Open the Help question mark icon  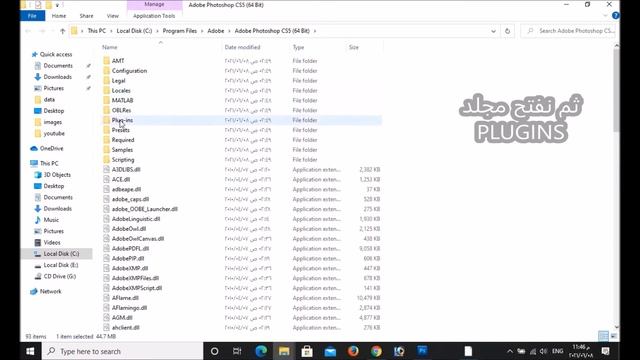pos(616,16)
